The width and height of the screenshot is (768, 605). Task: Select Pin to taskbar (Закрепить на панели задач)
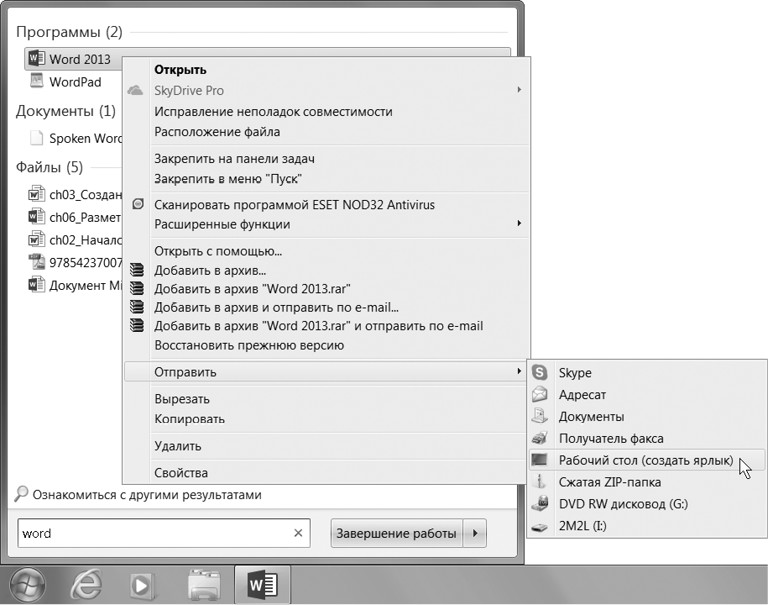point(236,158)
